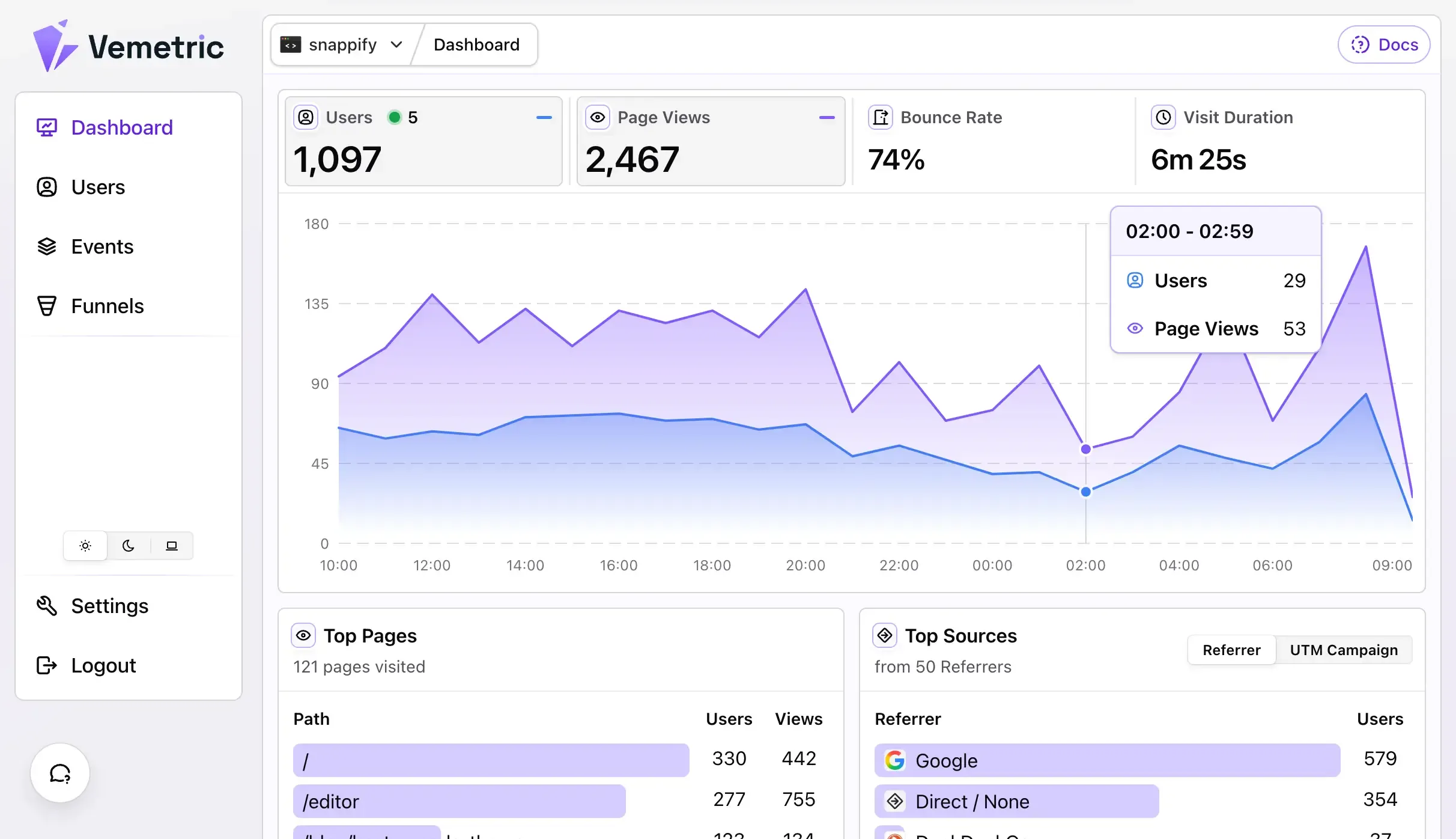Click the Bounce Rate card icon
Viewport: 1456px width, 839px height.
pyautogui.click(x=880, y=117)
